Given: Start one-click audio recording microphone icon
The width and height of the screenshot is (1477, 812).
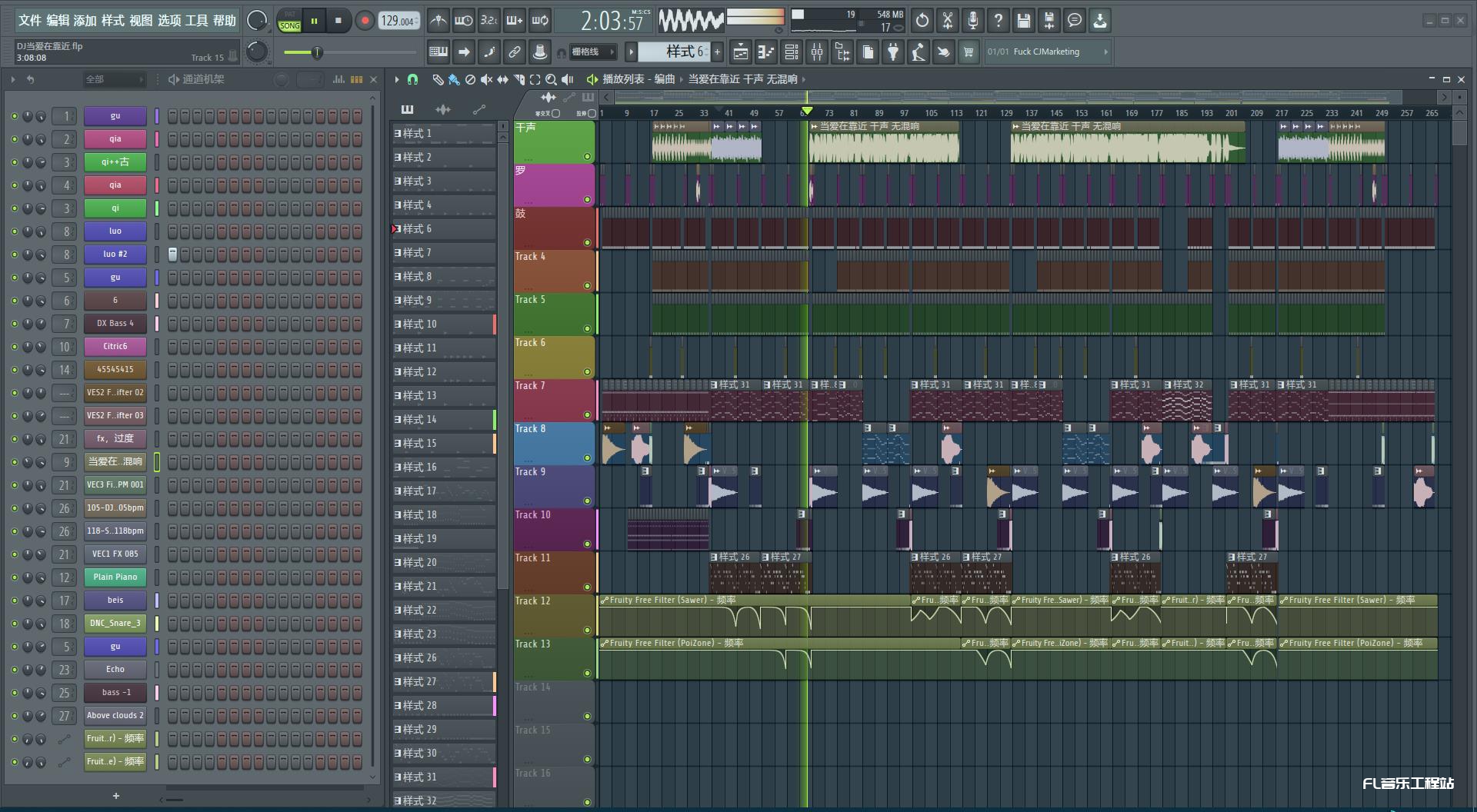Looking at the screenshot, I should (973, 21).
